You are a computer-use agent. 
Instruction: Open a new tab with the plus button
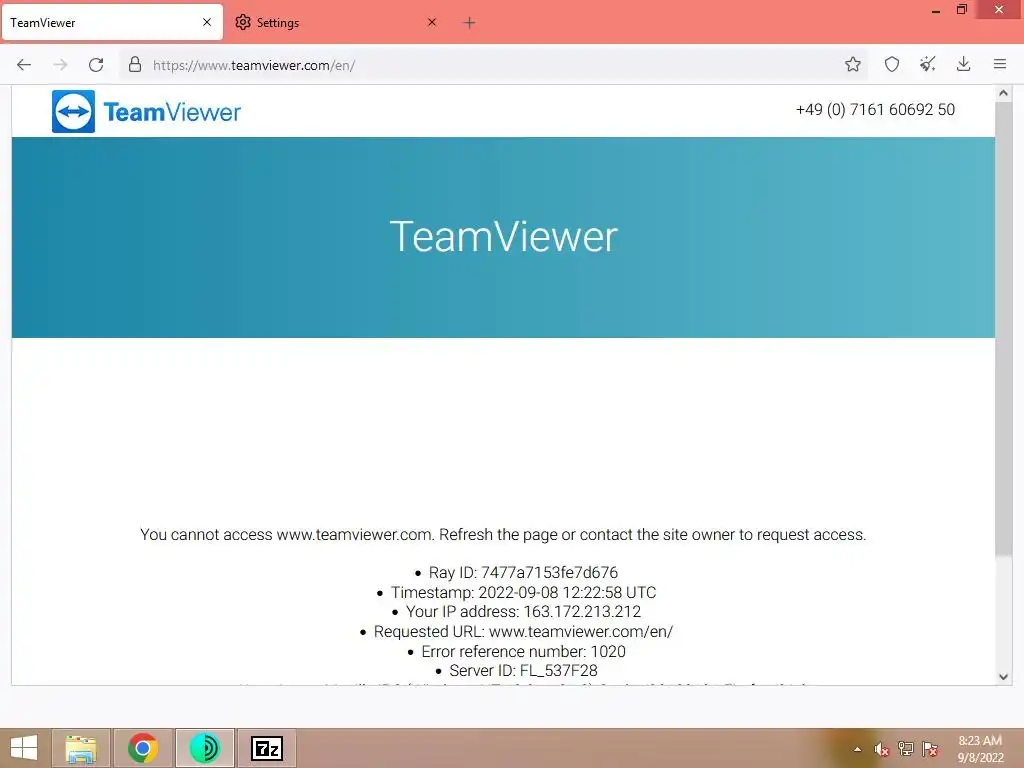coord(469,23)
